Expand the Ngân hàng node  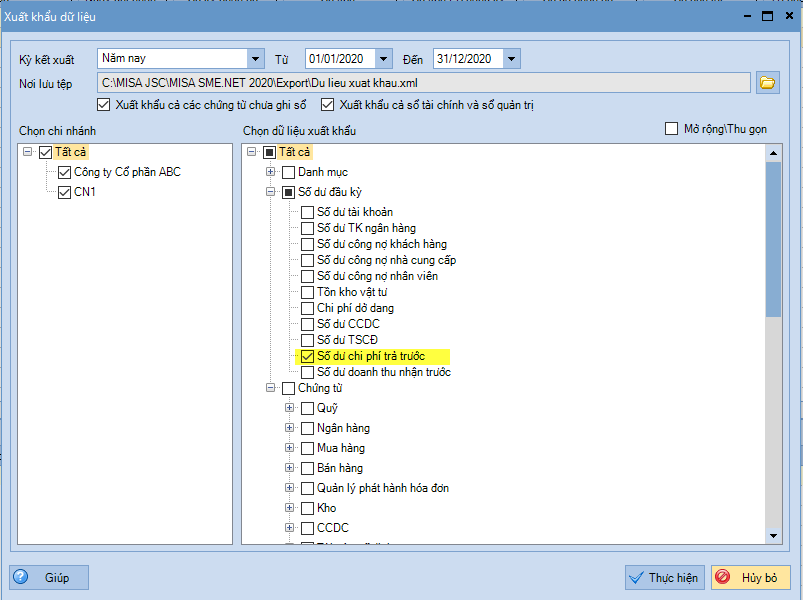point(289,428)
